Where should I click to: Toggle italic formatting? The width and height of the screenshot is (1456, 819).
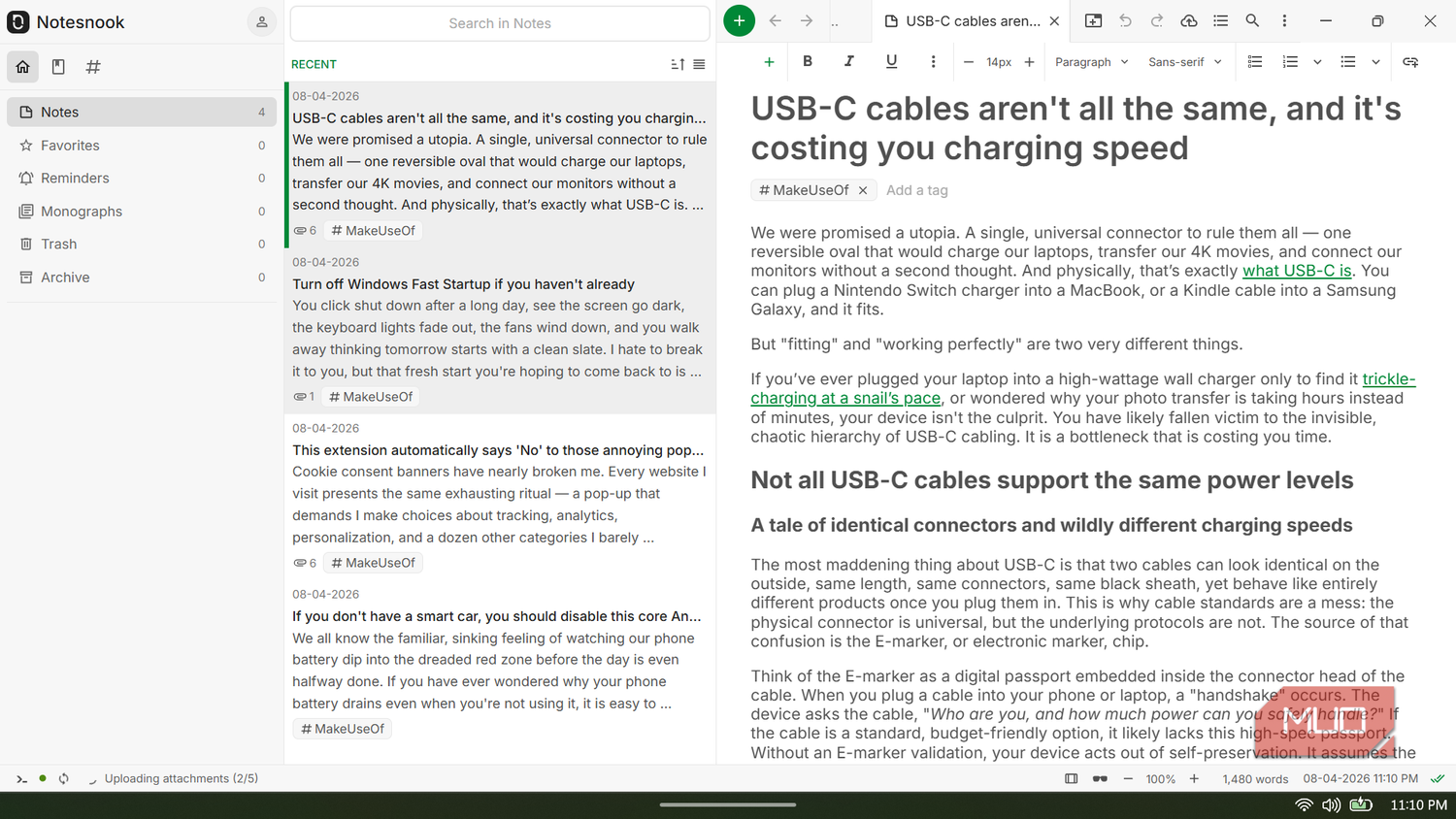[x=849, y=61]
